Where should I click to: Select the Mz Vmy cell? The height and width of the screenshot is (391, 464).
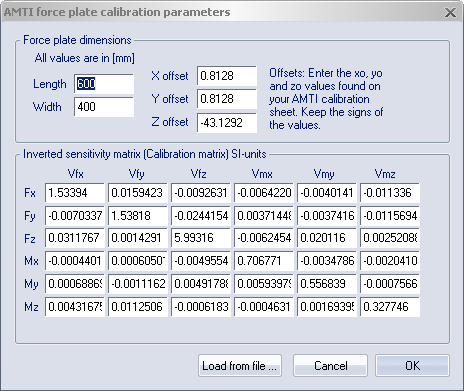point(327,307)
